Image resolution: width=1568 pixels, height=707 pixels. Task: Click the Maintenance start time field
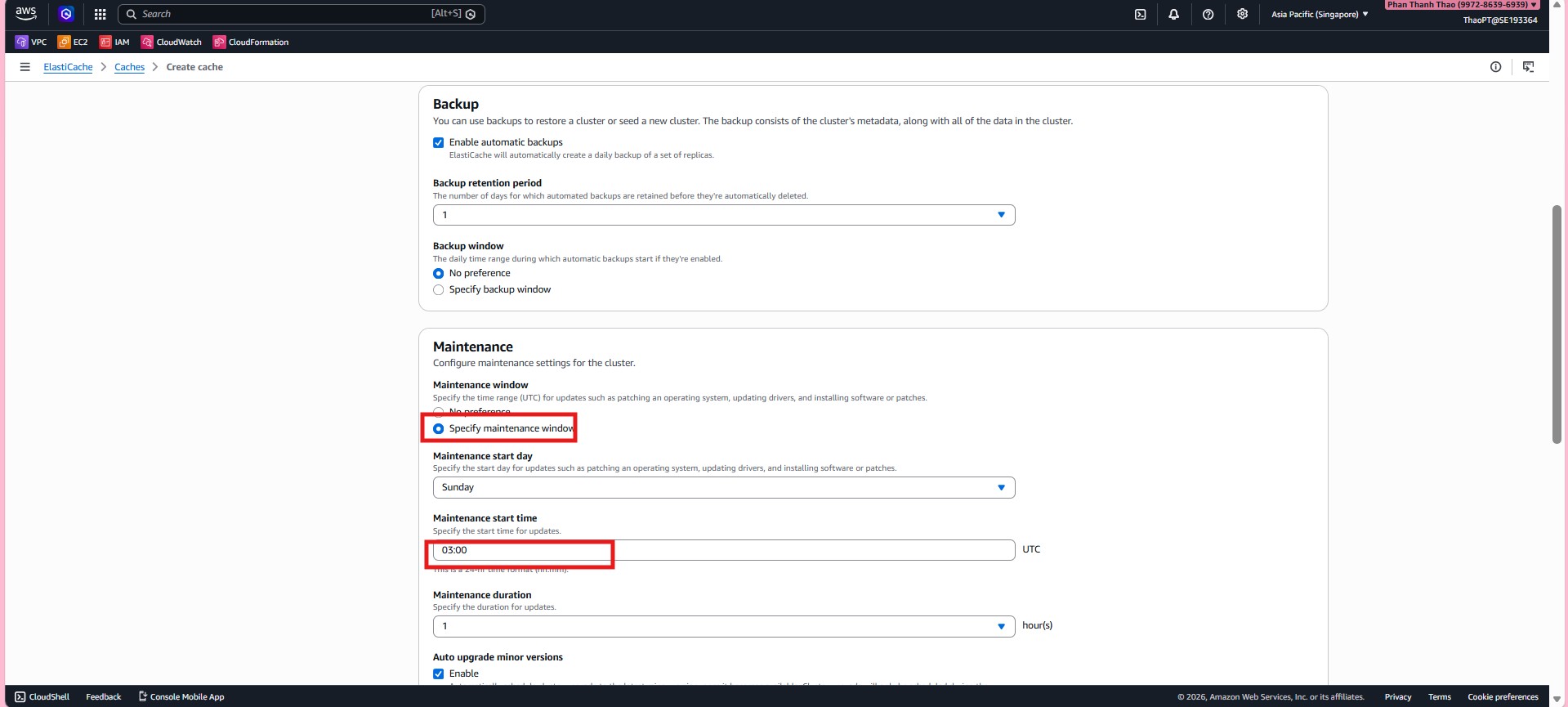click(x=724, y=550)
